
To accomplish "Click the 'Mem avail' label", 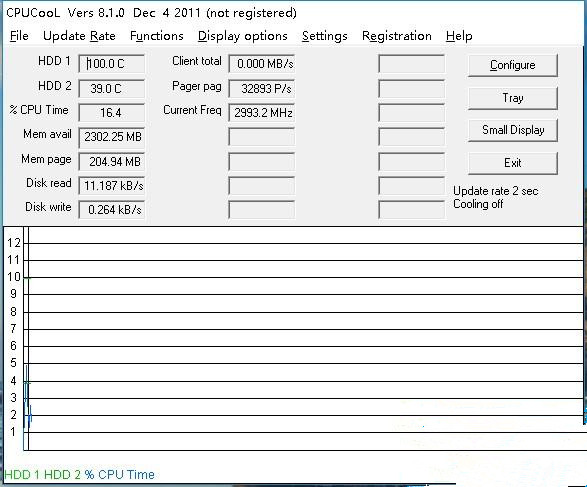I will pos(47,134).
